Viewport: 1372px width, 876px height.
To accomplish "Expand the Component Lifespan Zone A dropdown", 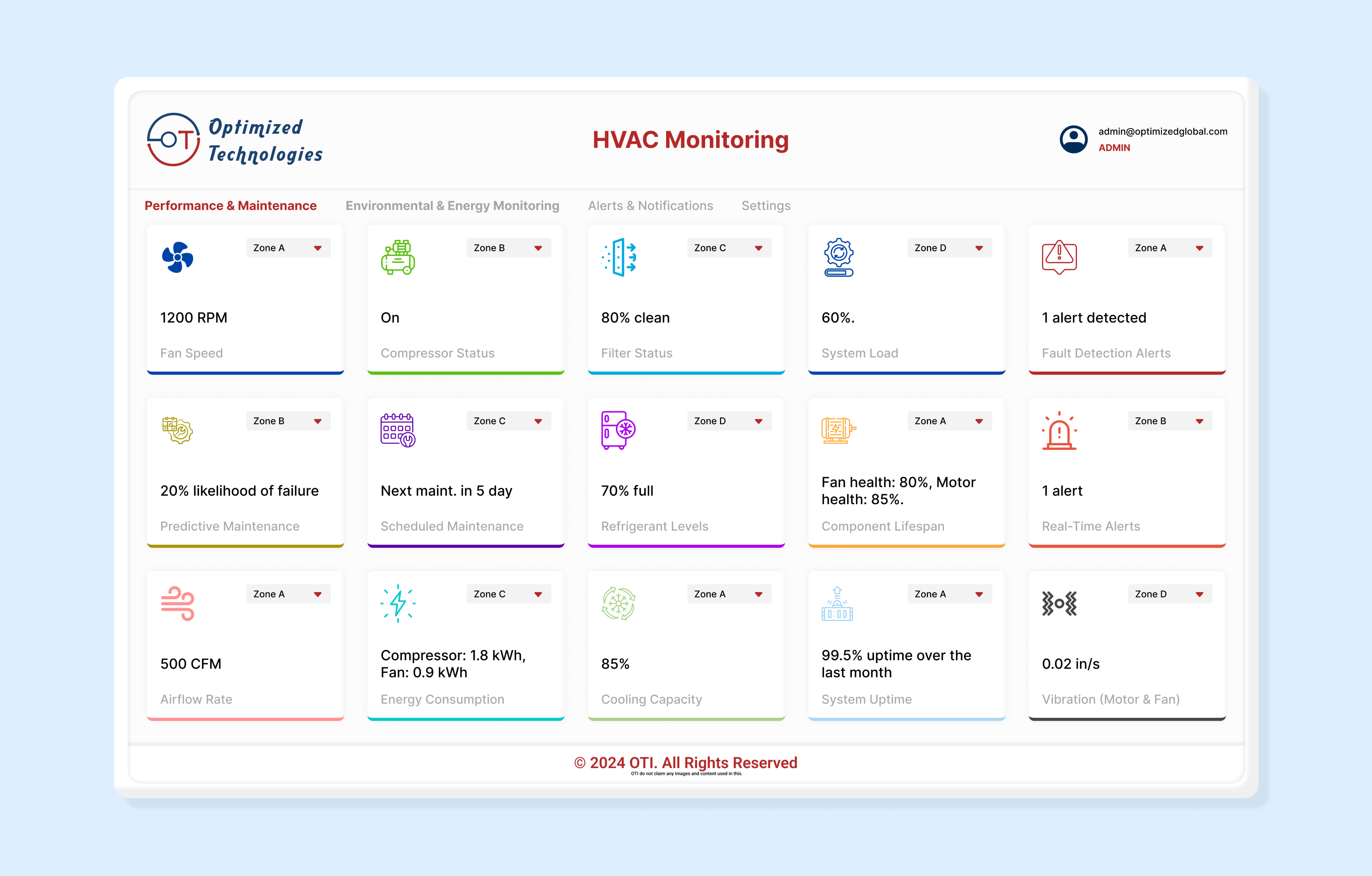I will click(x=950, y=421).
